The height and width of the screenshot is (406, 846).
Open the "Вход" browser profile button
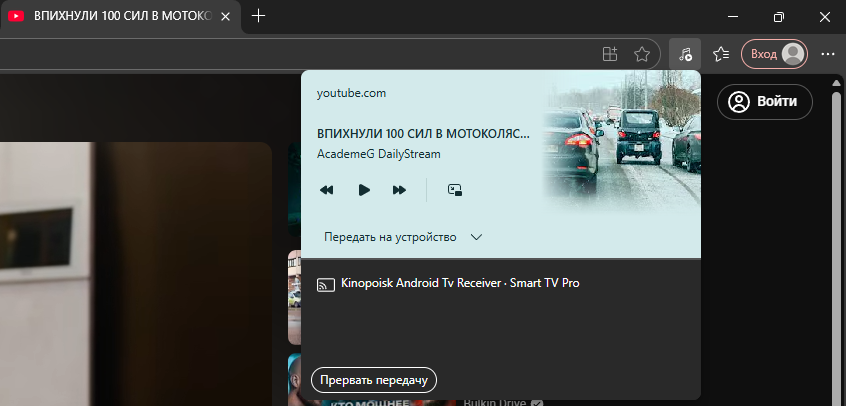click(774, 54)
